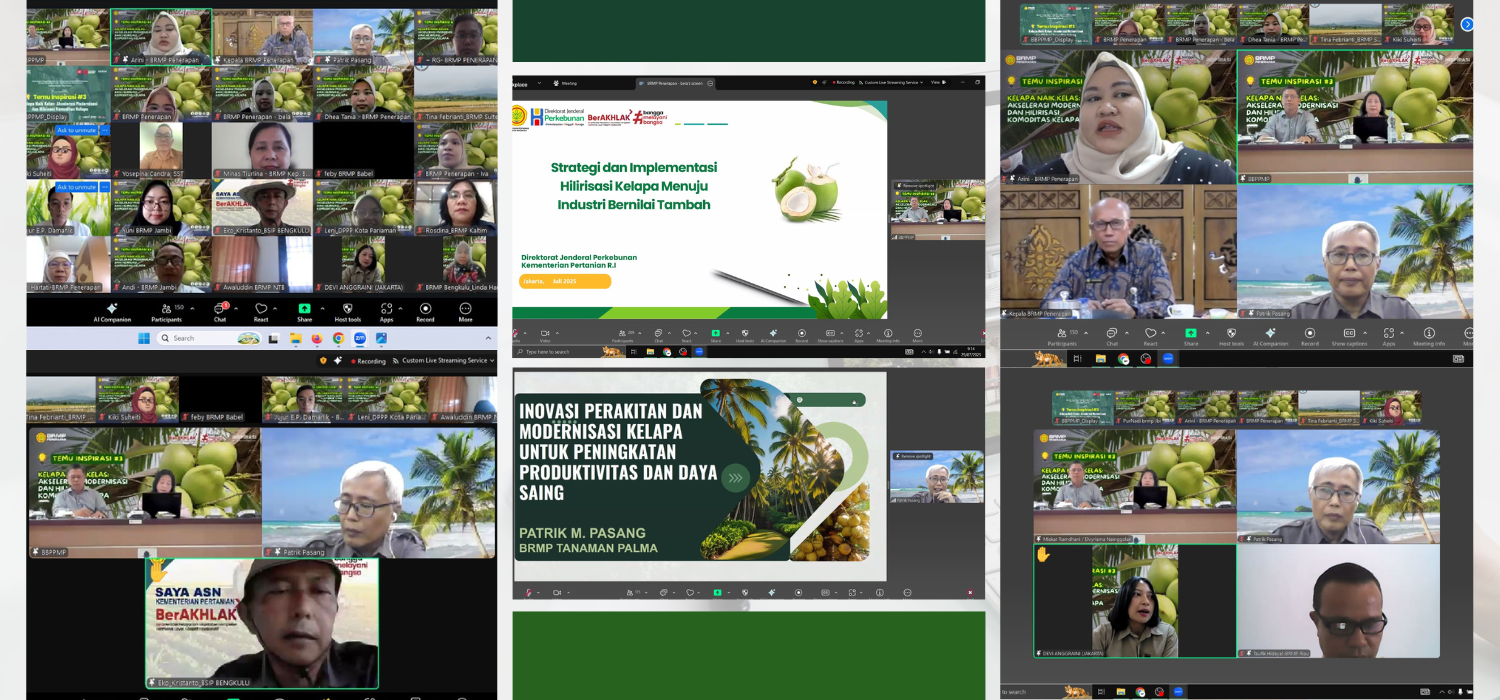This screenshot has width=1500, height=700.
Task: Toggle Record in the gallery-view Zoom toolbar
Action: 425,311
